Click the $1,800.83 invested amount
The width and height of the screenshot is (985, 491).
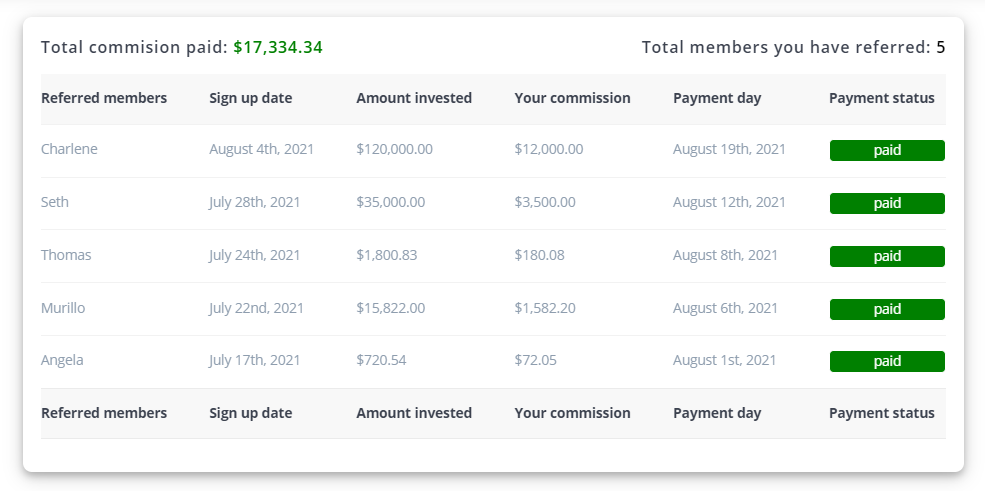(x=386, y=255)
